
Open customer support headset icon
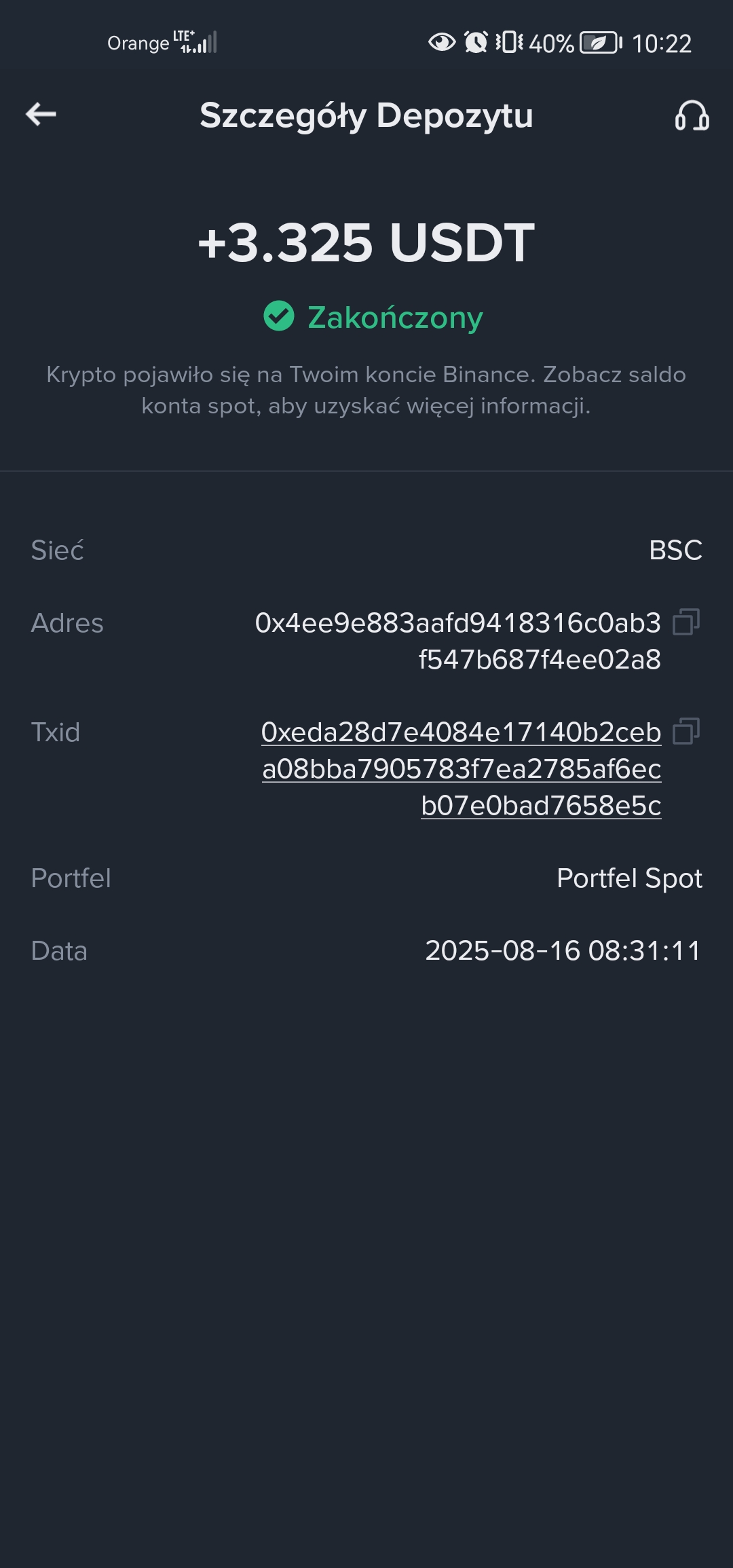click(692, 115)
